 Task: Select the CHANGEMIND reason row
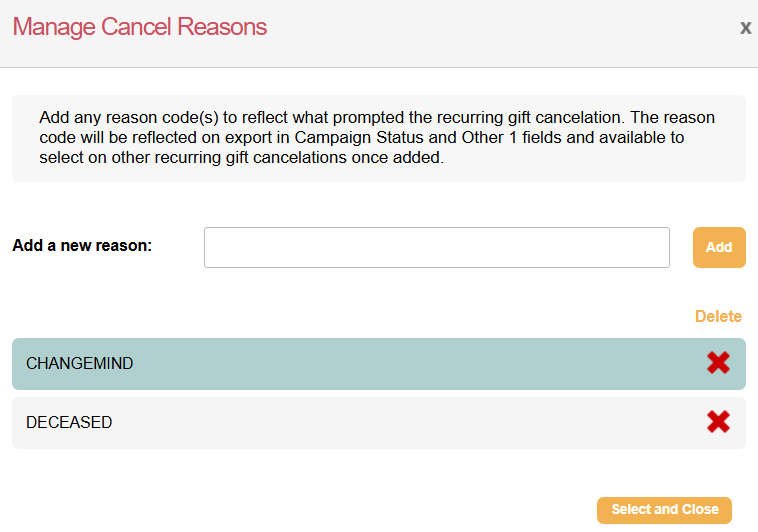360,363
